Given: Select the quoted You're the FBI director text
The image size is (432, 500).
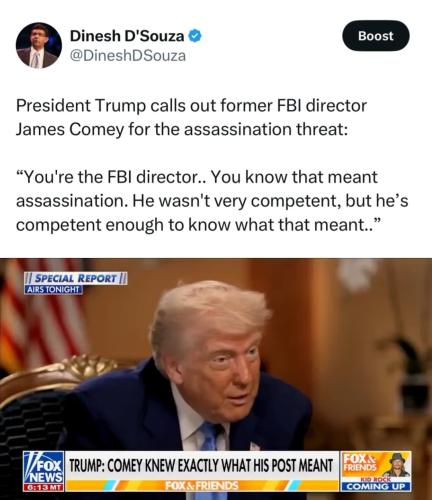Looking at the screenshot, I should [212, 201].
